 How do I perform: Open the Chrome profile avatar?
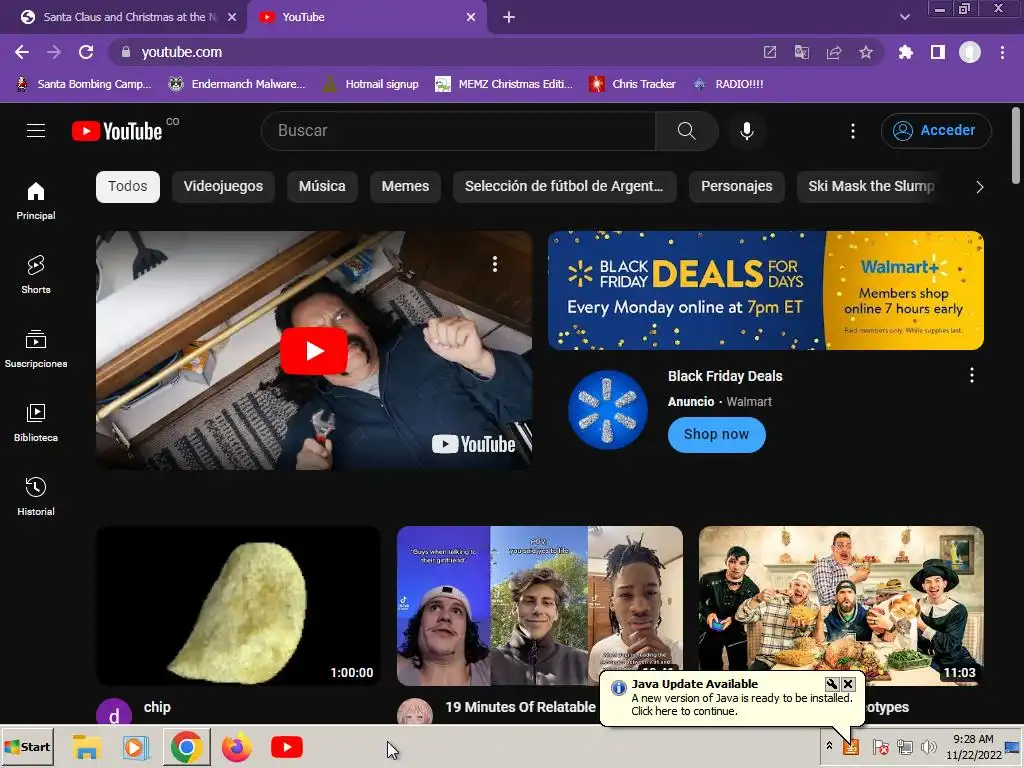[x=970, y=52]
